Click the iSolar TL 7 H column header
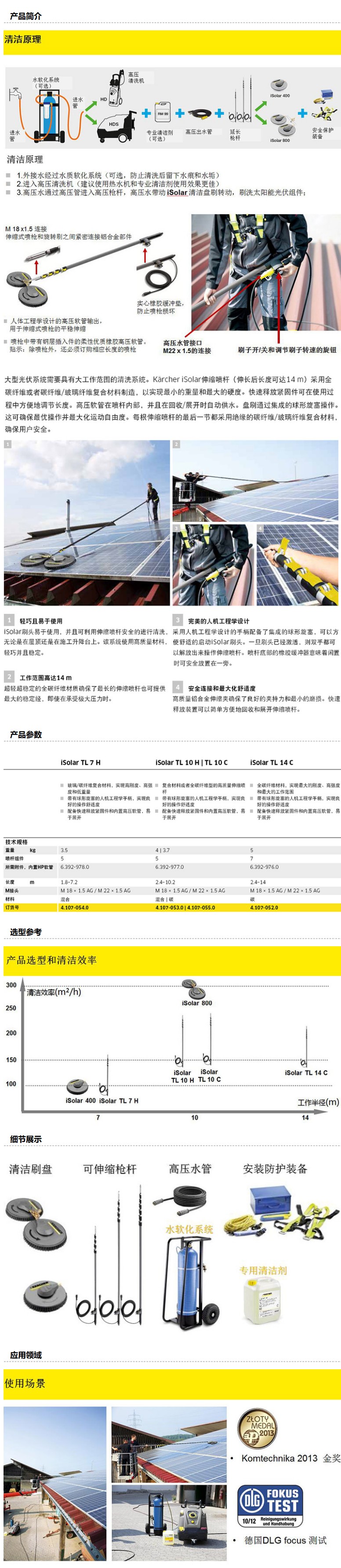Viewport: 341px width, 1568px height. coord(80,762)
